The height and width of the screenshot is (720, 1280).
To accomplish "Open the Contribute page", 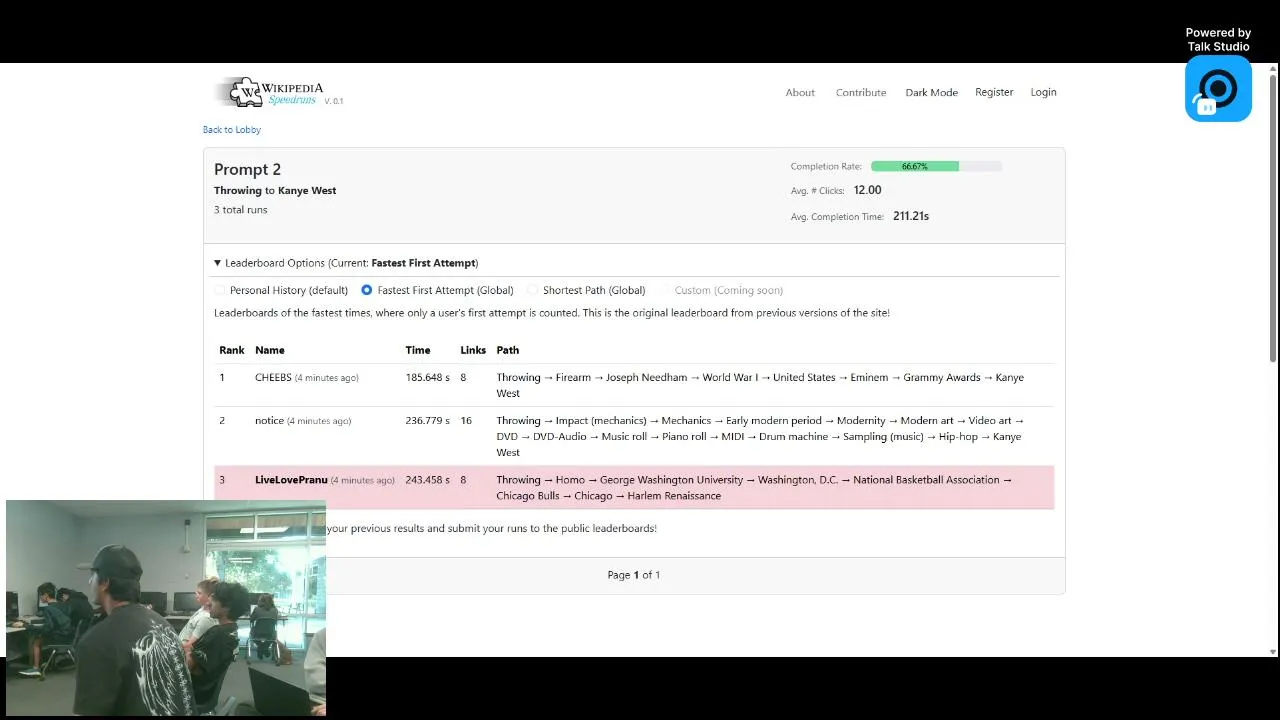I will [x=861, y=92].
